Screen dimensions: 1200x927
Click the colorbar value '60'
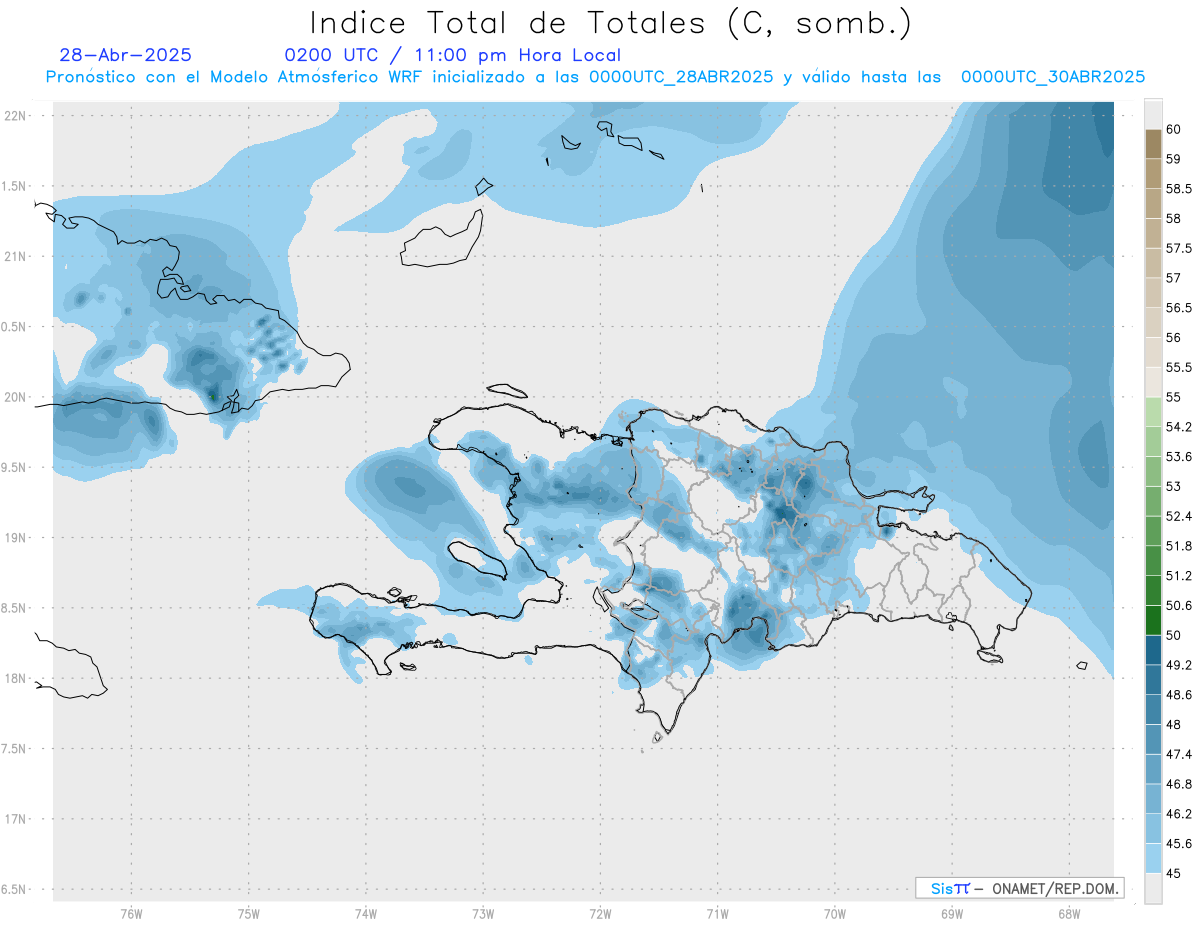(x=1174, y=130)
